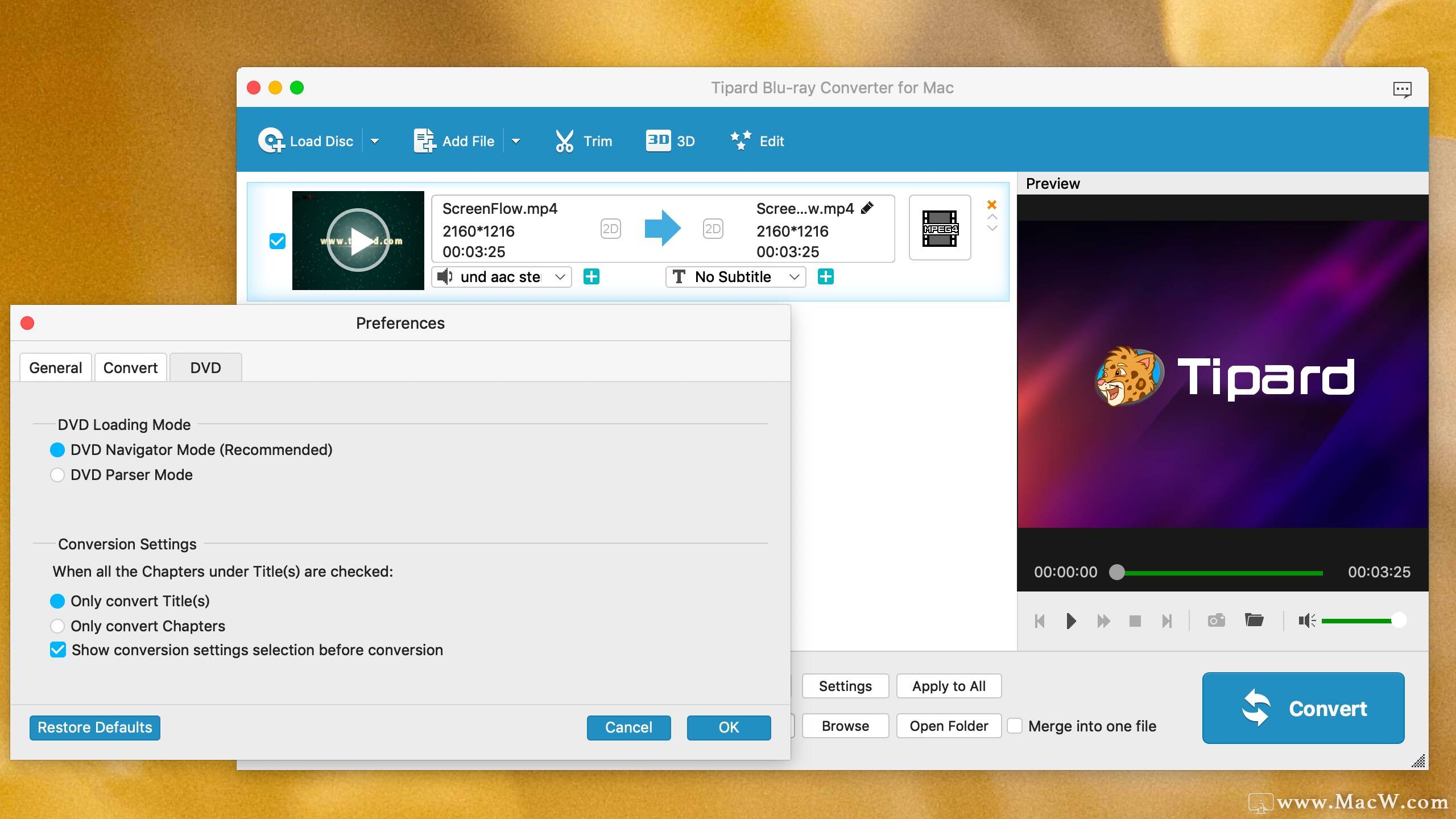Click Browse for destination folder

point(846,726)
